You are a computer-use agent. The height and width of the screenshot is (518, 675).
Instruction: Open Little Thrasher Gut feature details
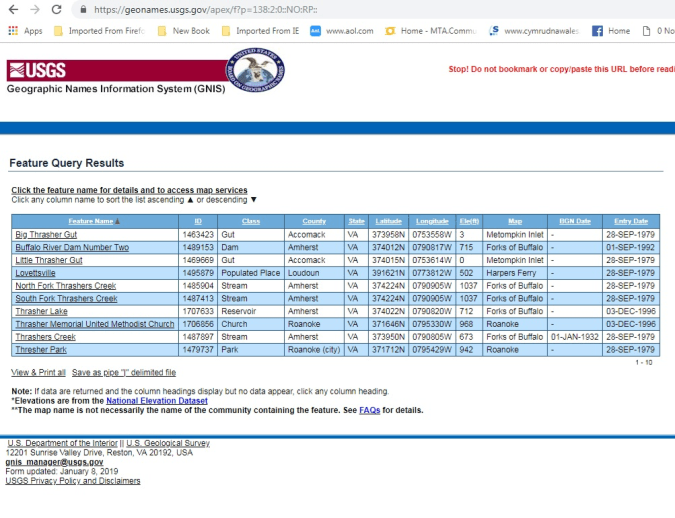coord(49,261)
